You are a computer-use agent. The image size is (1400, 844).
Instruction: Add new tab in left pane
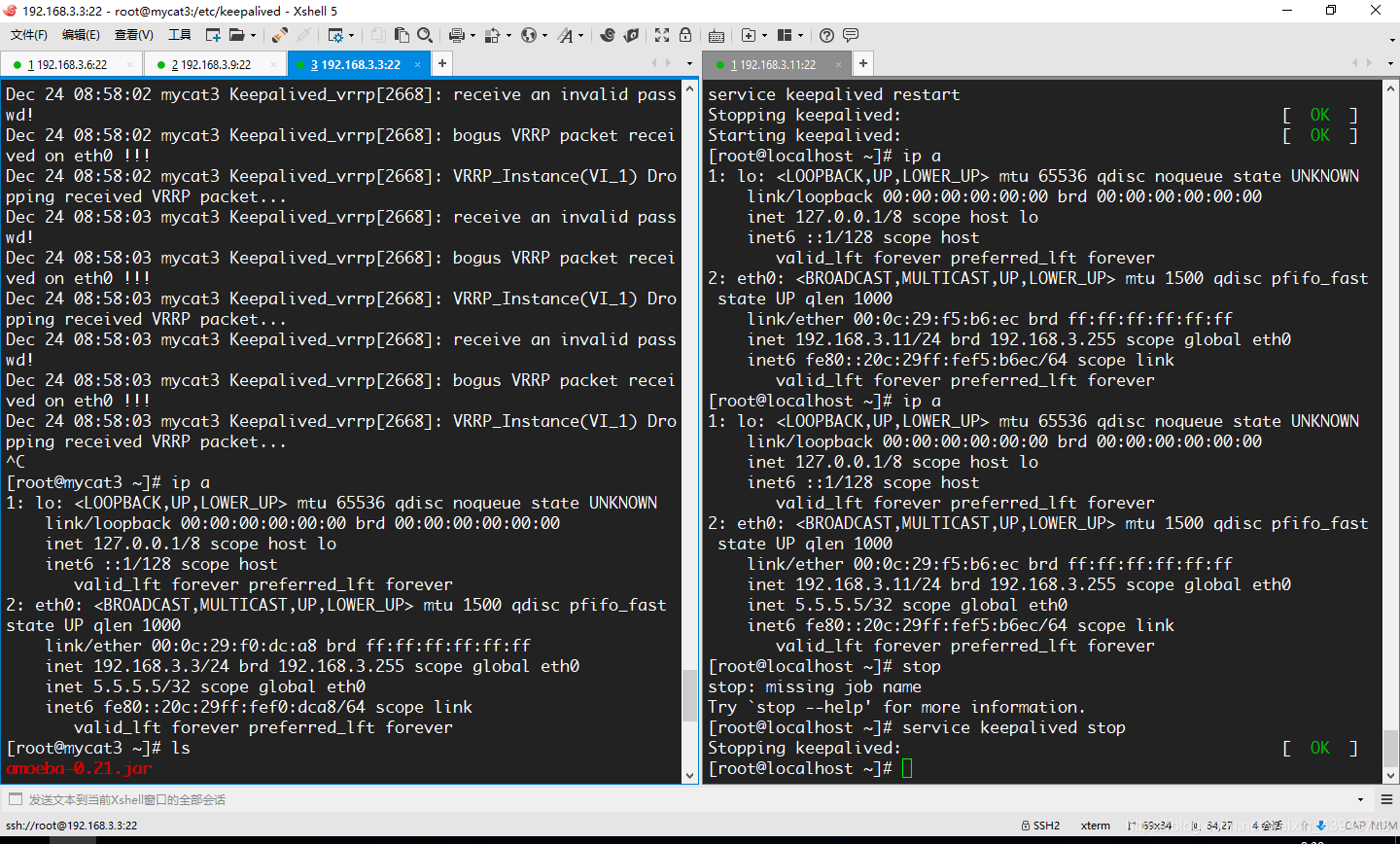coord(441,63)
